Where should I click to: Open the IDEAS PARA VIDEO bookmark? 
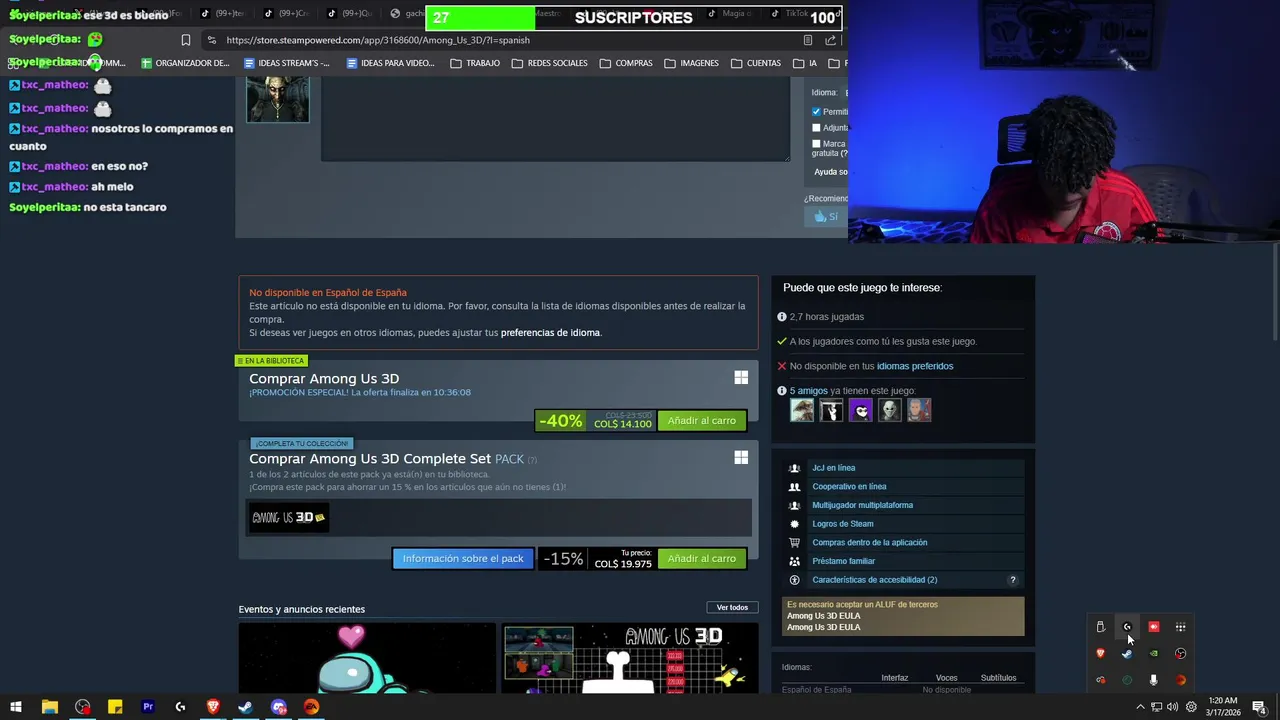(390, 63)
